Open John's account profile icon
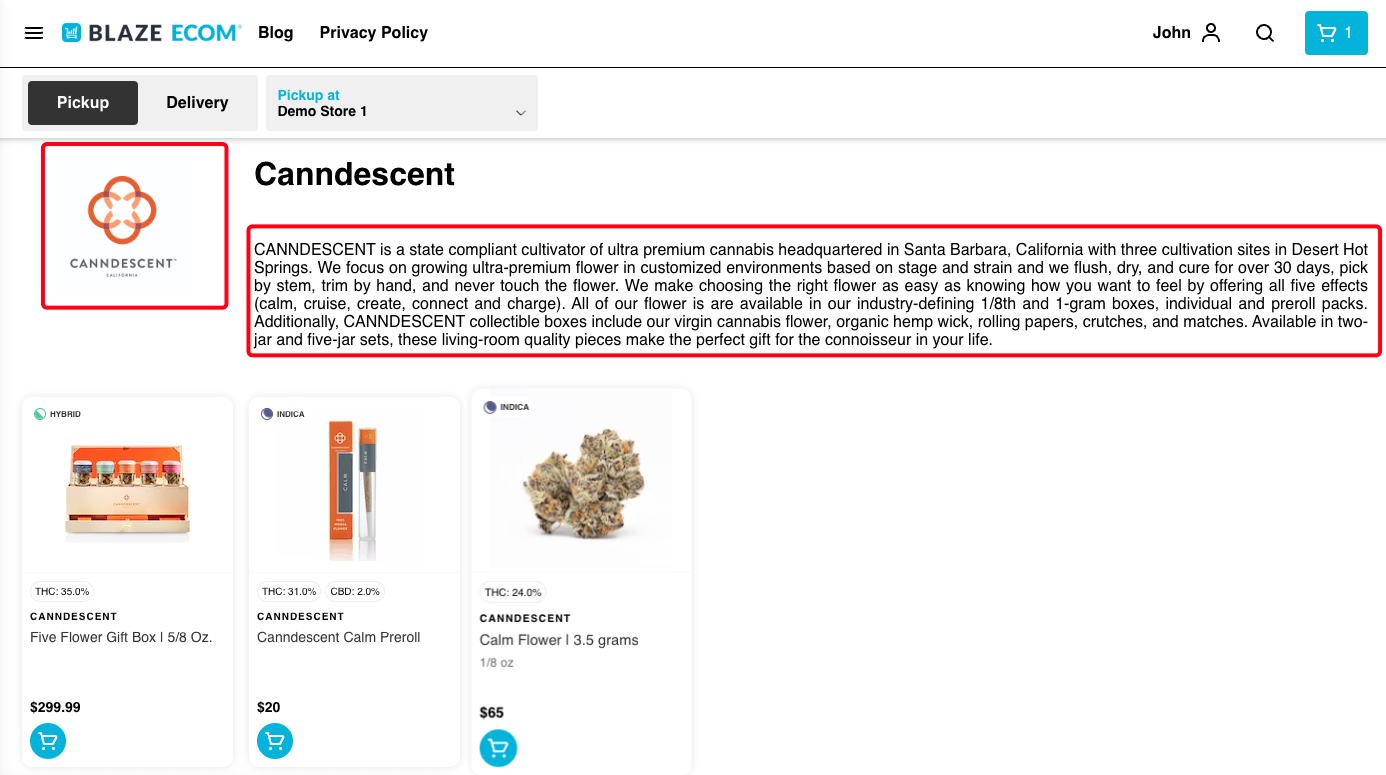This screenshot has width=1386, height=775. (x=1211, y=33)
